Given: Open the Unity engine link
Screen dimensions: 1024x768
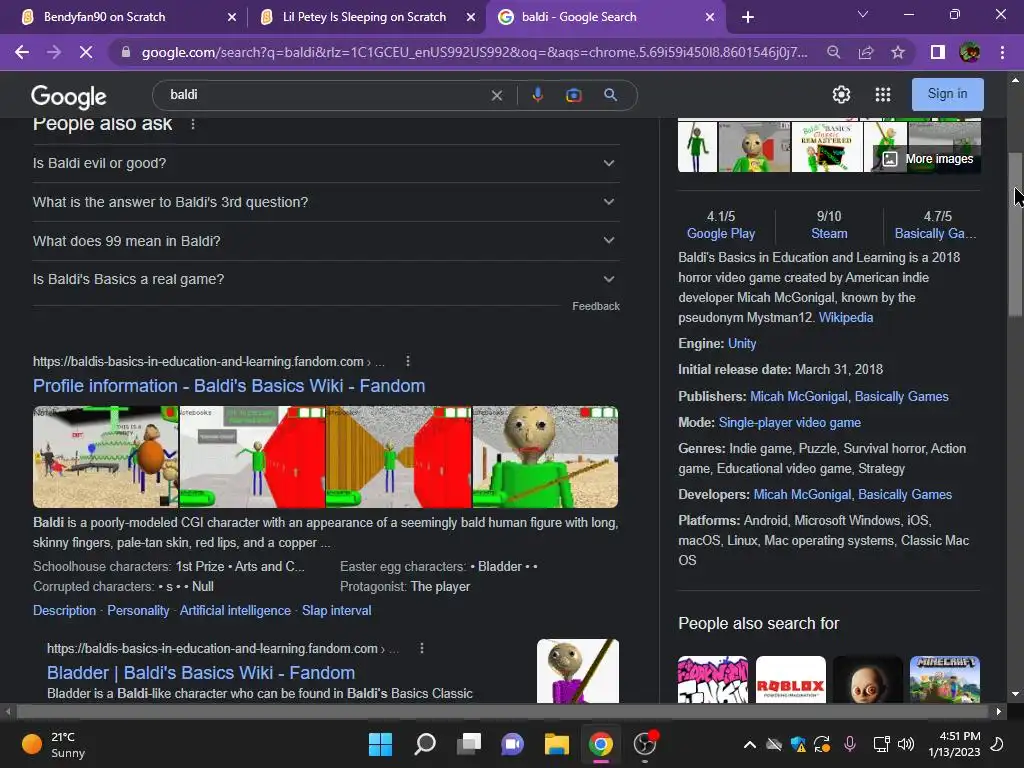Looking at the screenshot, I should point(742,344).
